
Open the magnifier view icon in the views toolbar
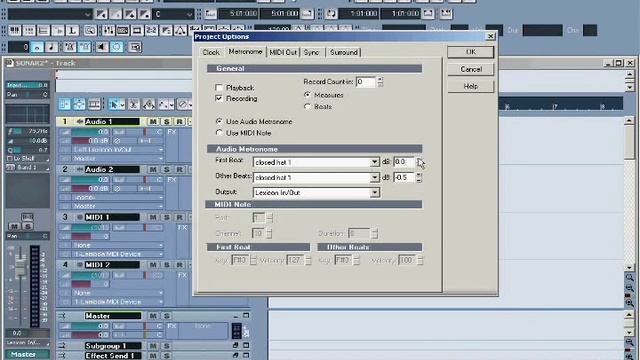pos(90,30)
